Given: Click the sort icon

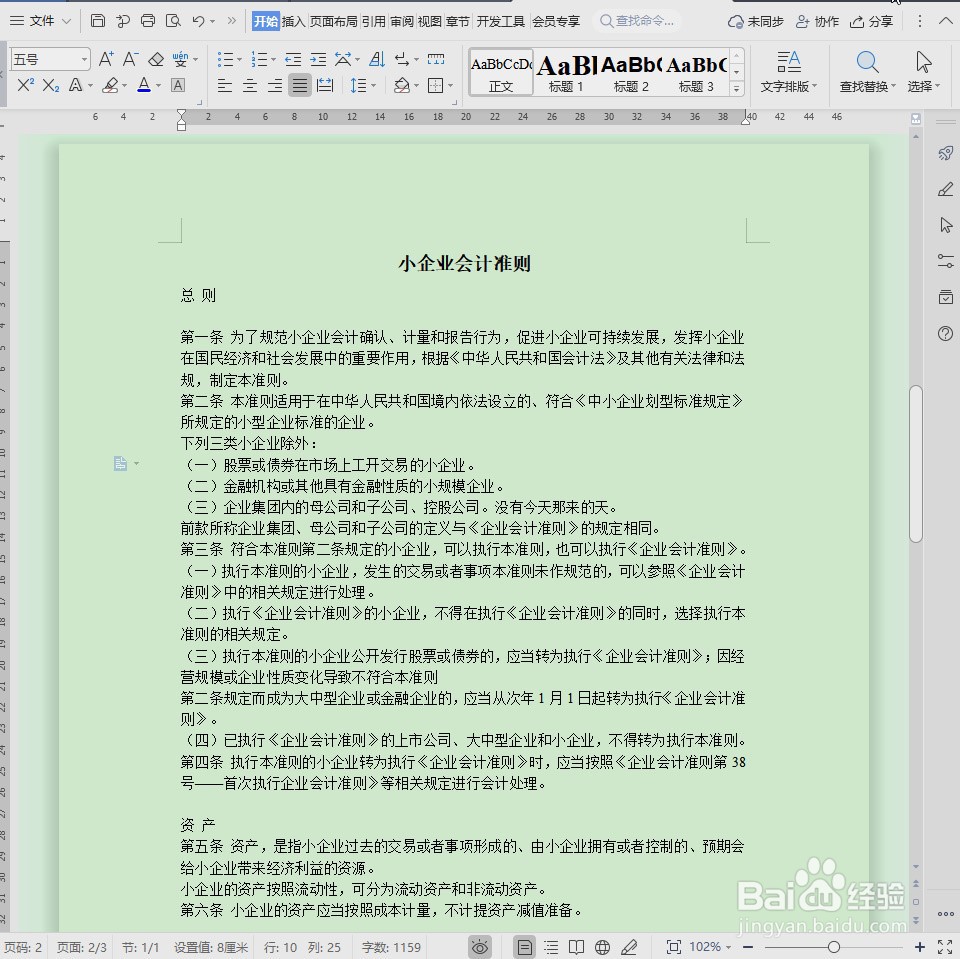Looking at the screenshot, I should (x=377, y=59).
